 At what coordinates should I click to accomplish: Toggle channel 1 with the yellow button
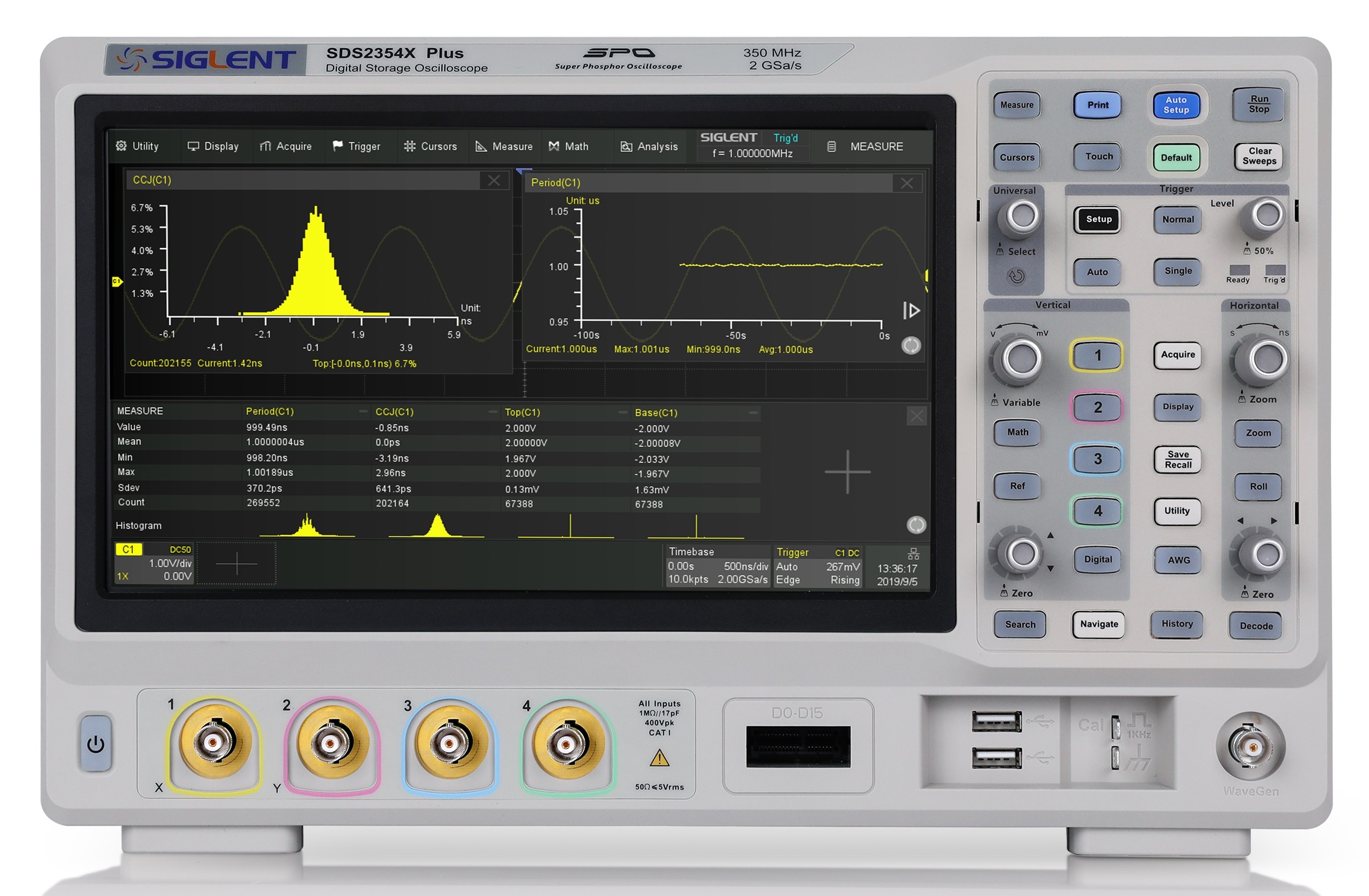tap(1096, 356)
